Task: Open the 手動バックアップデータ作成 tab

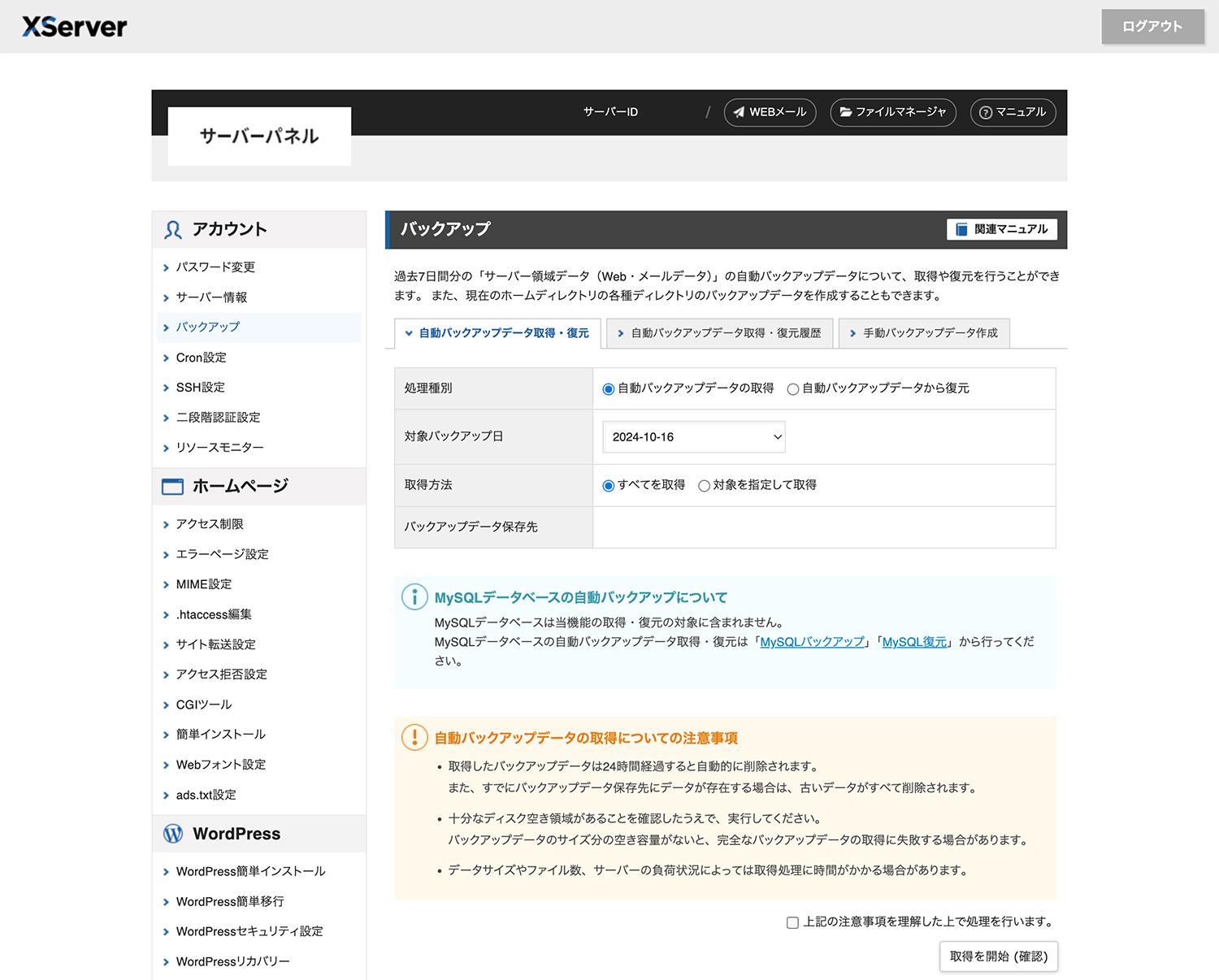Action: coord(924,333)
